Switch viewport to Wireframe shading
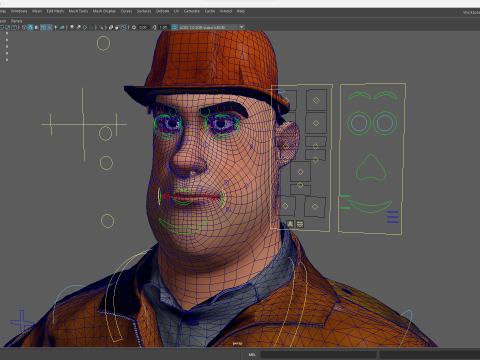This screenshot has width=480, height=360. click(24, 27)
